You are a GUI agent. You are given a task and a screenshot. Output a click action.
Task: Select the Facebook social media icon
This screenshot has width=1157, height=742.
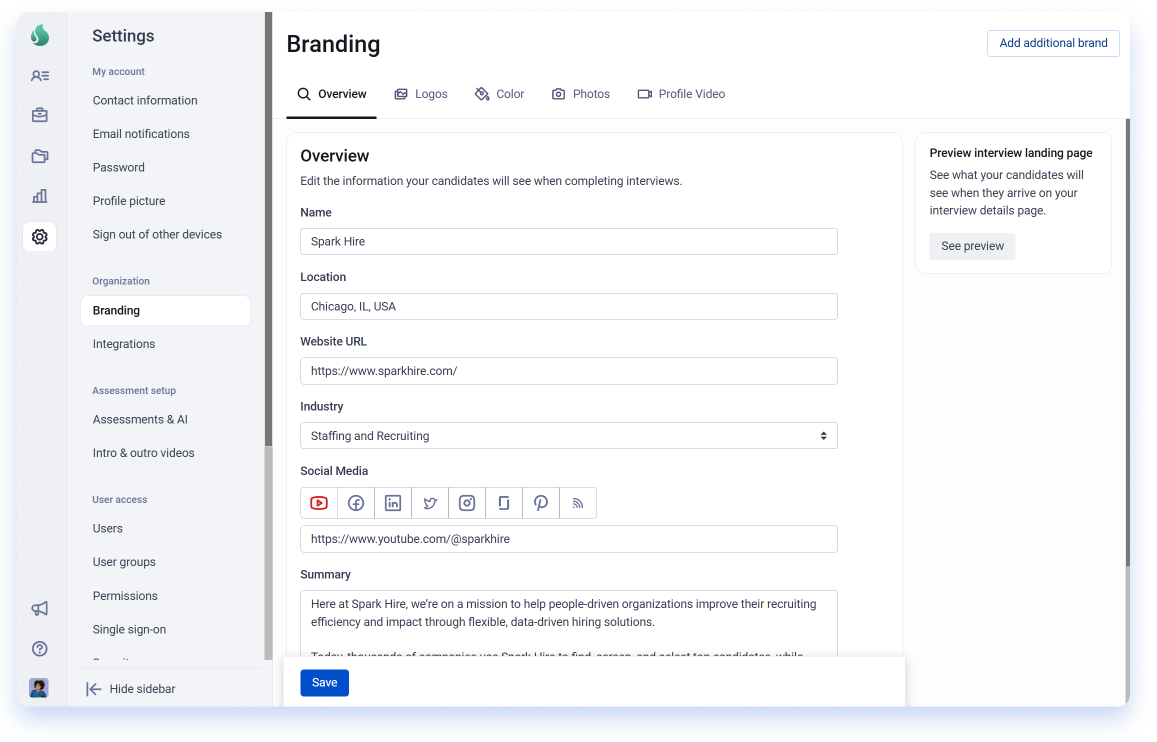tap(356, 503)
